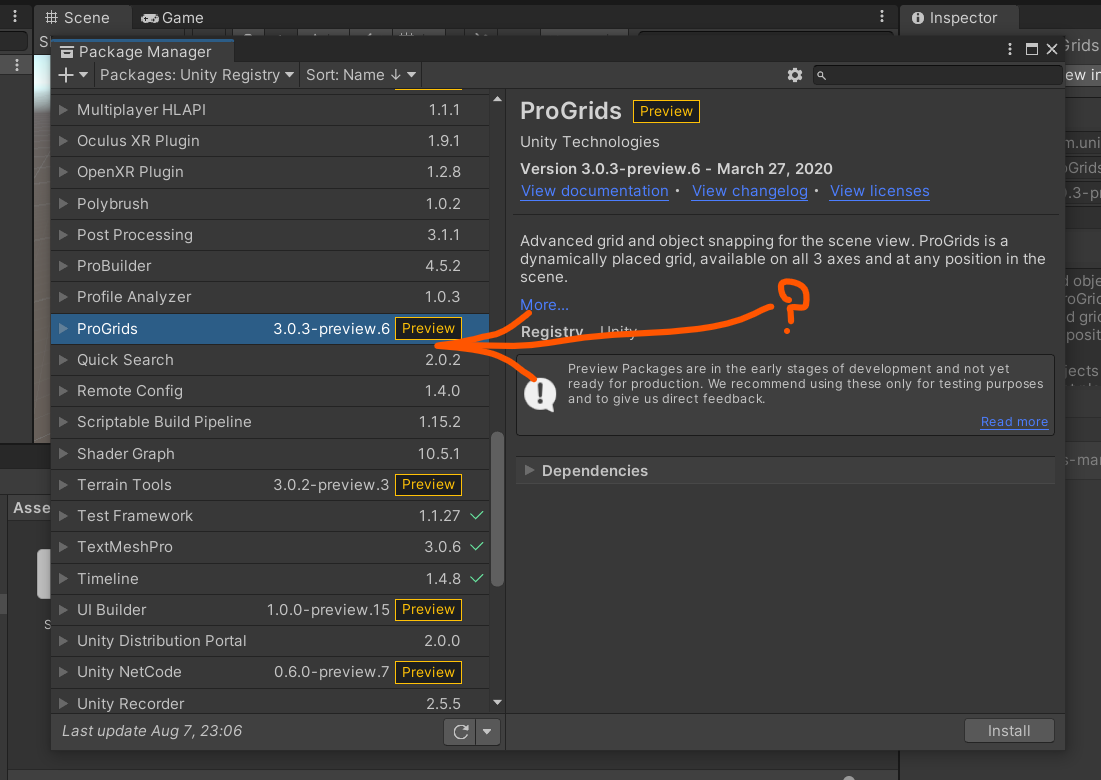Select the ProBuilder package

(x=270, y=266)
